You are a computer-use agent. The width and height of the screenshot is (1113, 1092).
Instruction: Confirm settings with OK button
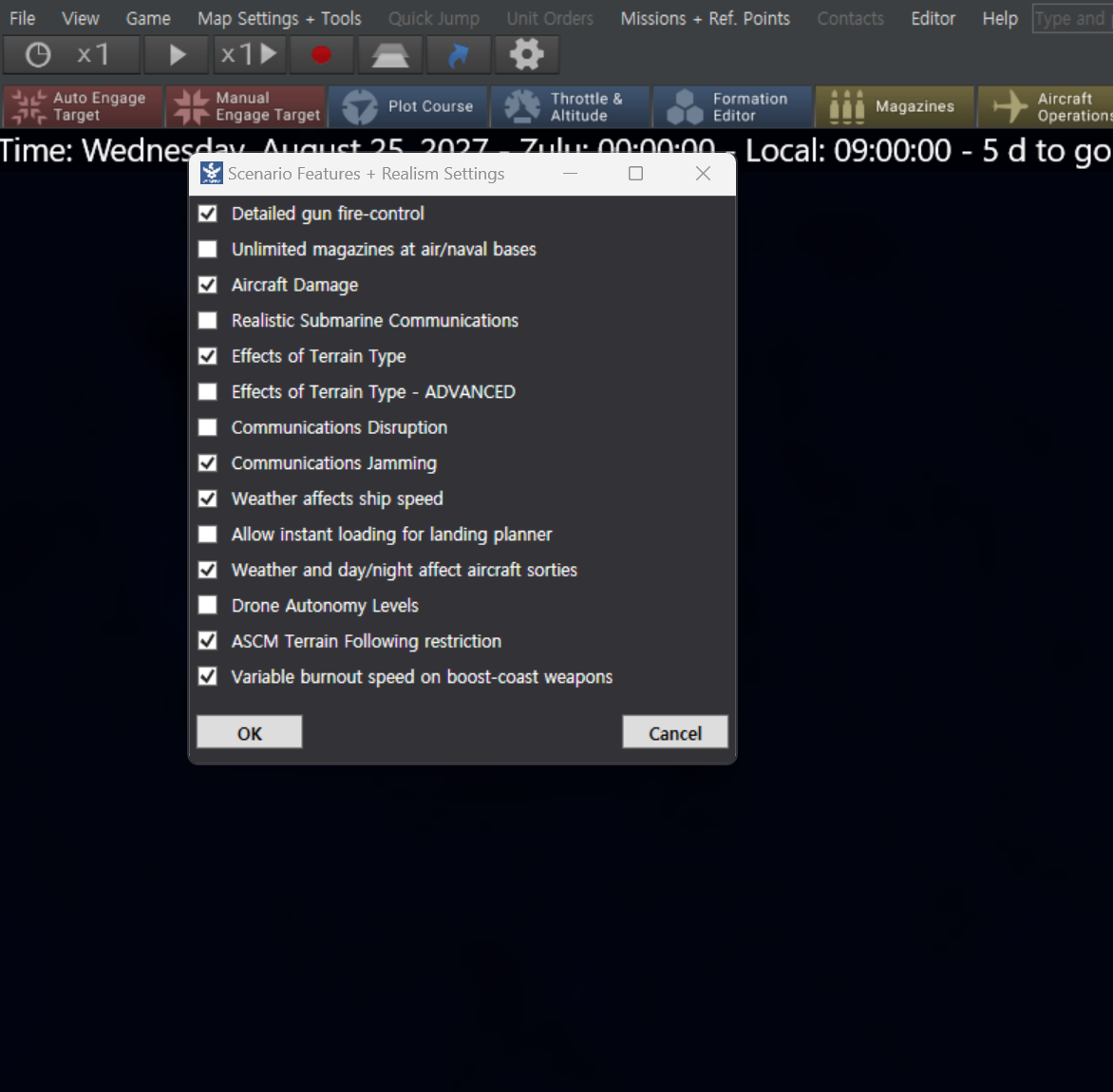click(x=249, y=732)
